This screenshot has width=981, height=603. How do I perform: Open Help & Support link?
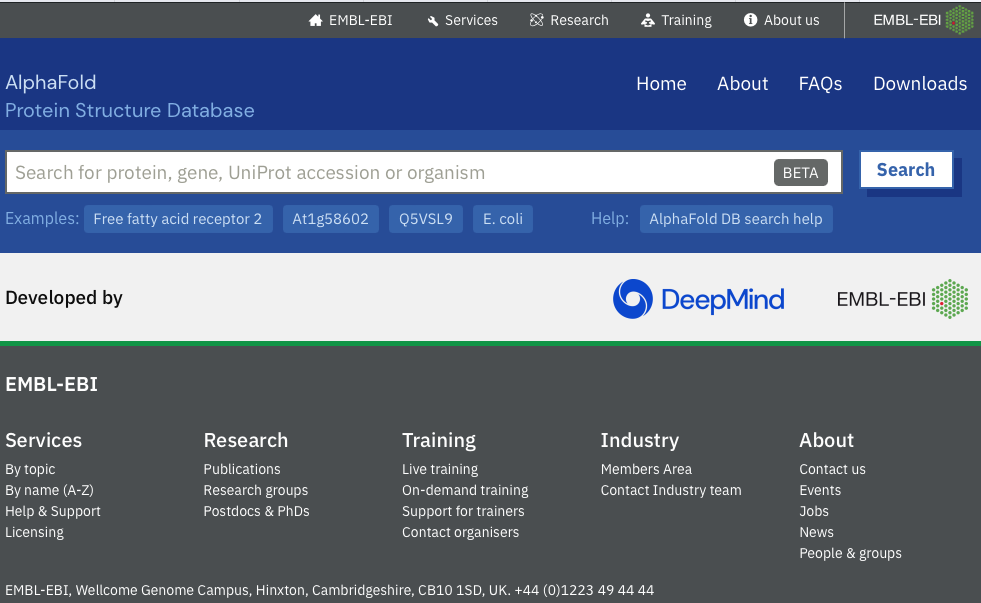click(53, 512)
